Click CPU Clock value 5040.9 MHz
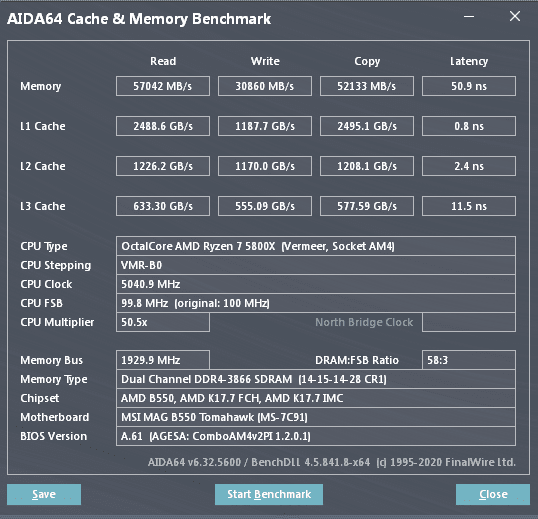The image size is (538, 519). [x=316, y=284]
